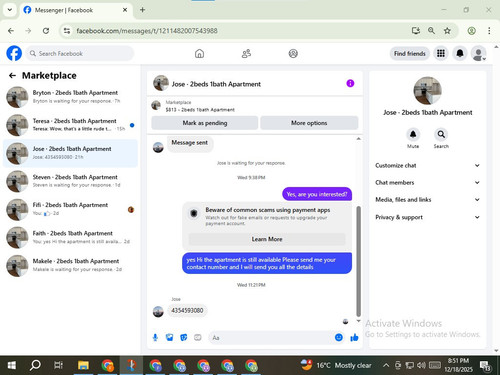500x375 pixels.
Task: Open the Windows notification center icon
Action: 485,366
